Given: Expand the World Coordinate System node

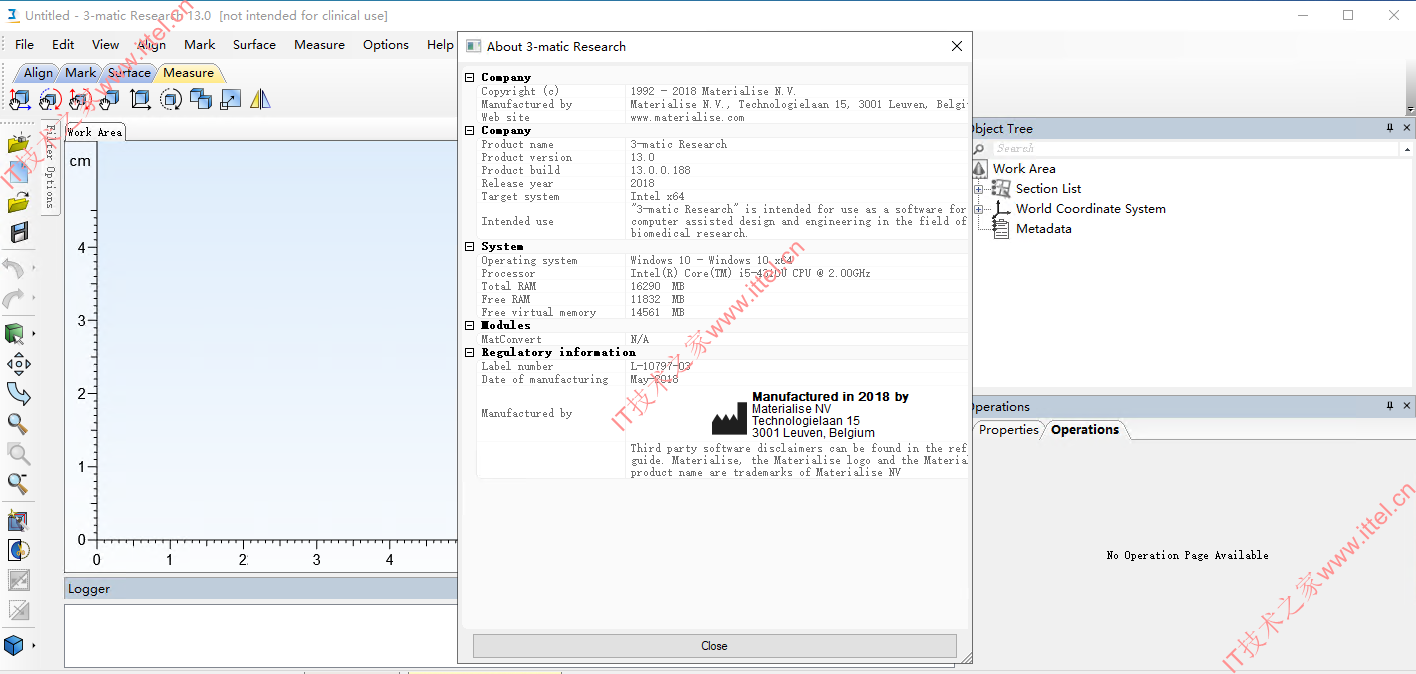Looking at the screenshot, I should pos(978,209).
